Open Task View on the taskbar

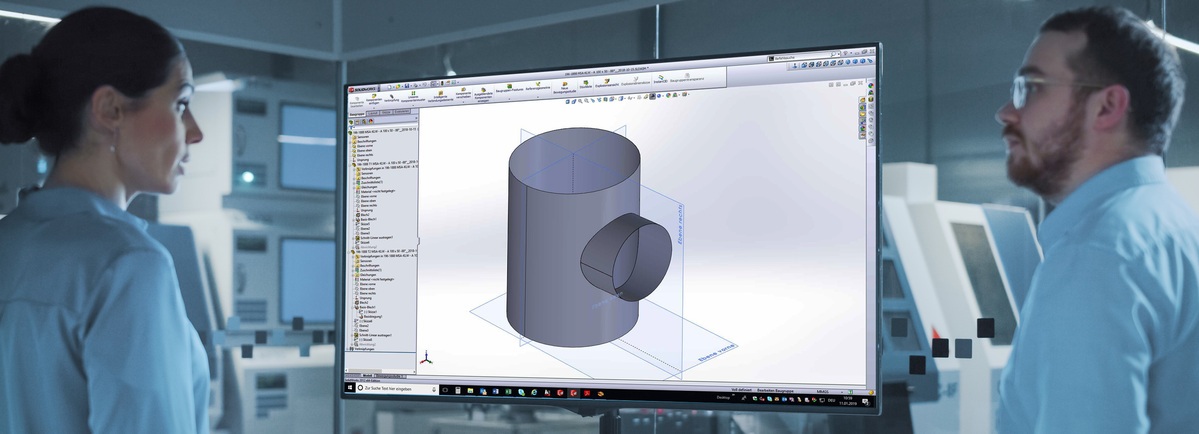pos(445,390)
